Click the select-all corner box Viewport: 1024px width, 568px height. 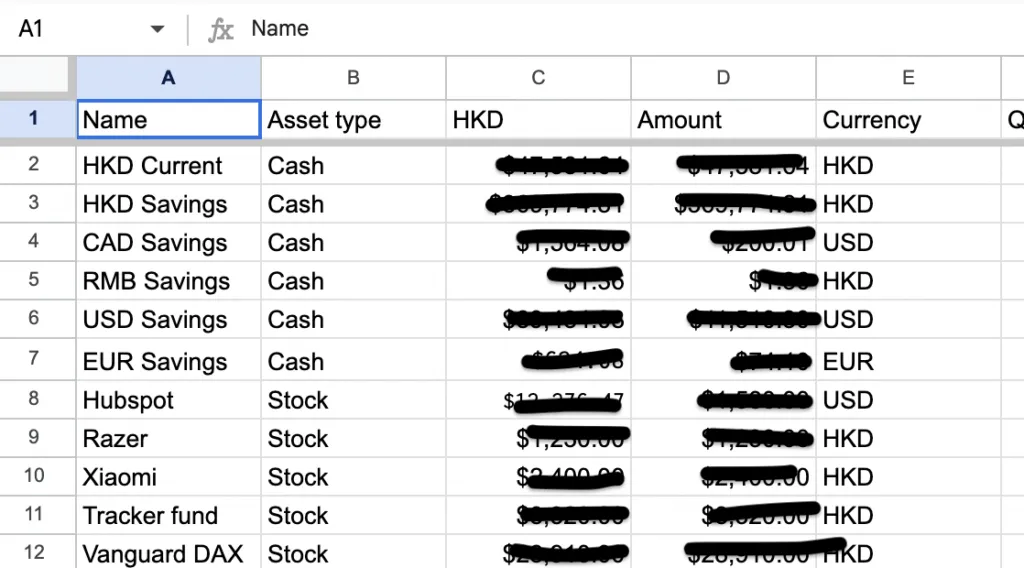tap(34, 76)
